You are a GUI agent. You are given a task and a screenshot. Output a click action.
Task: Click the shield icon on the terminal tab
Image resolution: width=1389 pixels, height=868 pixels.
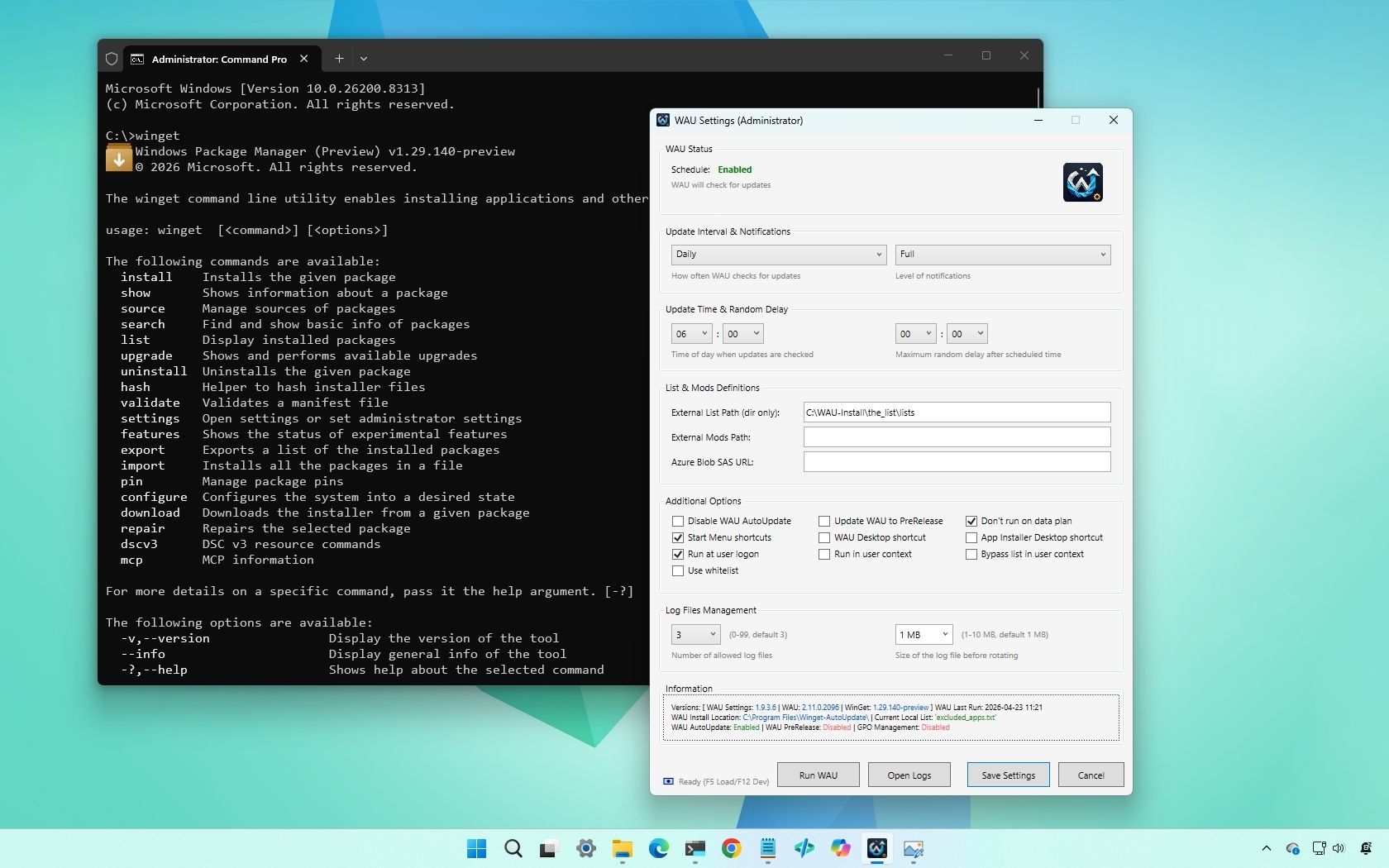coord(112,59)
